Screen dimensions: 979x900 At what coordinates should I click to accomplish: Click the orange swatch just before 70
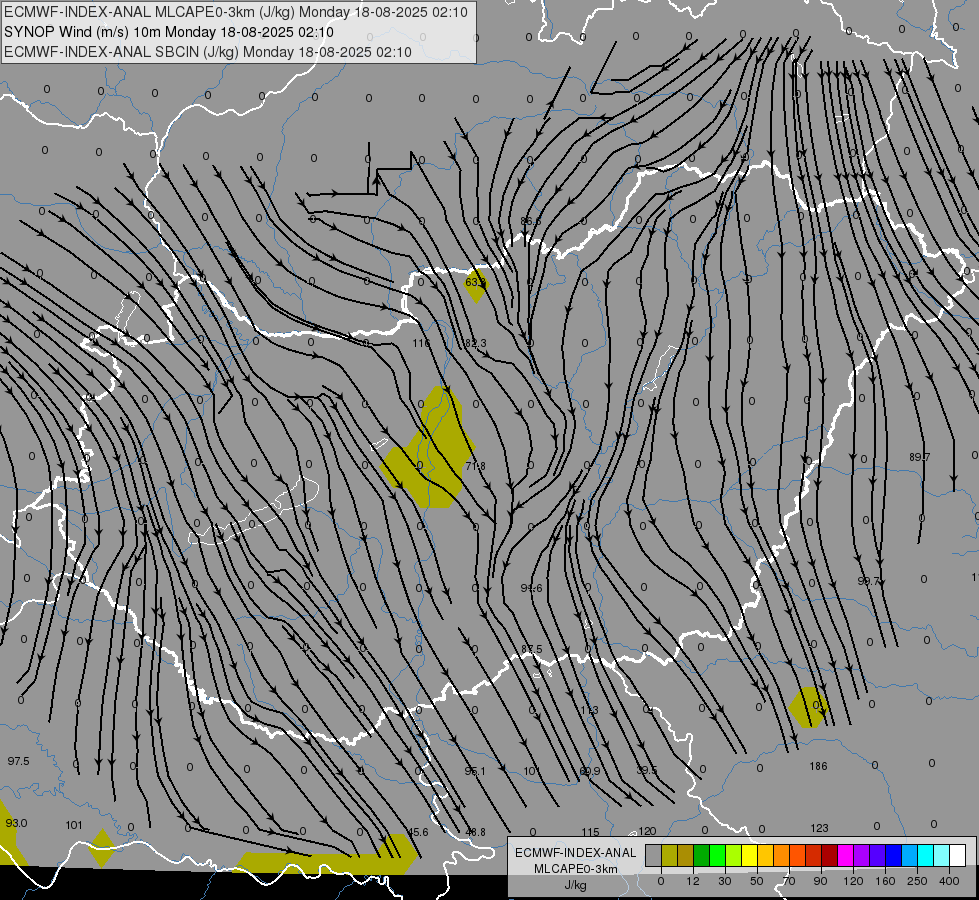point(782,855)
